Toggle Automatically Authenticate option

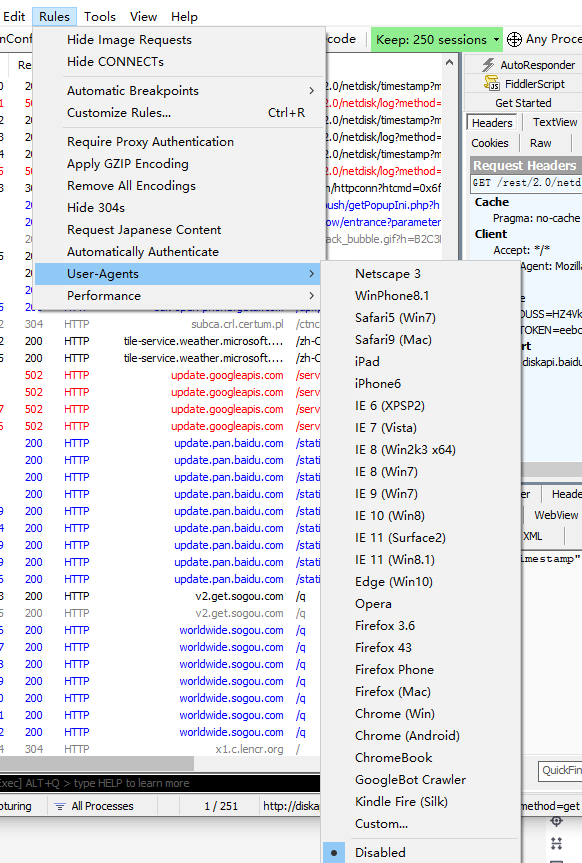tap(143, 252)
